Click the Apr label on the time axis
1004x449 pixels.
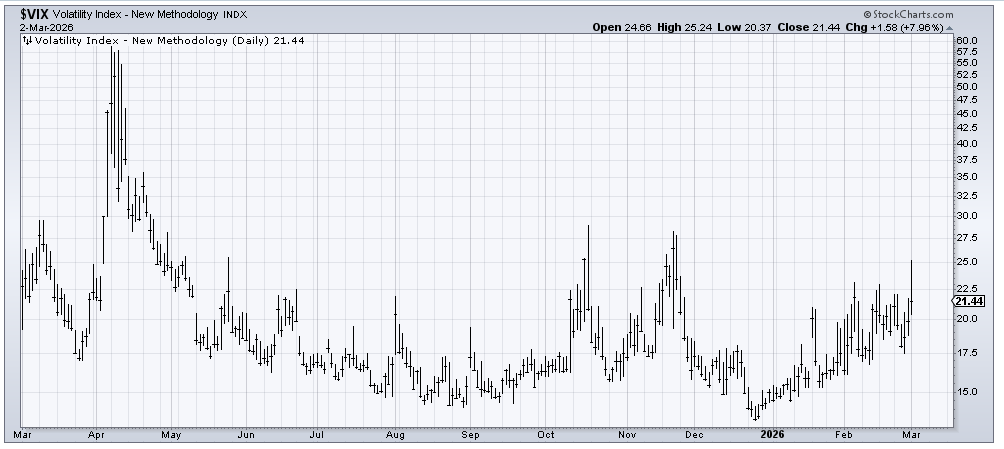(96, 436)
